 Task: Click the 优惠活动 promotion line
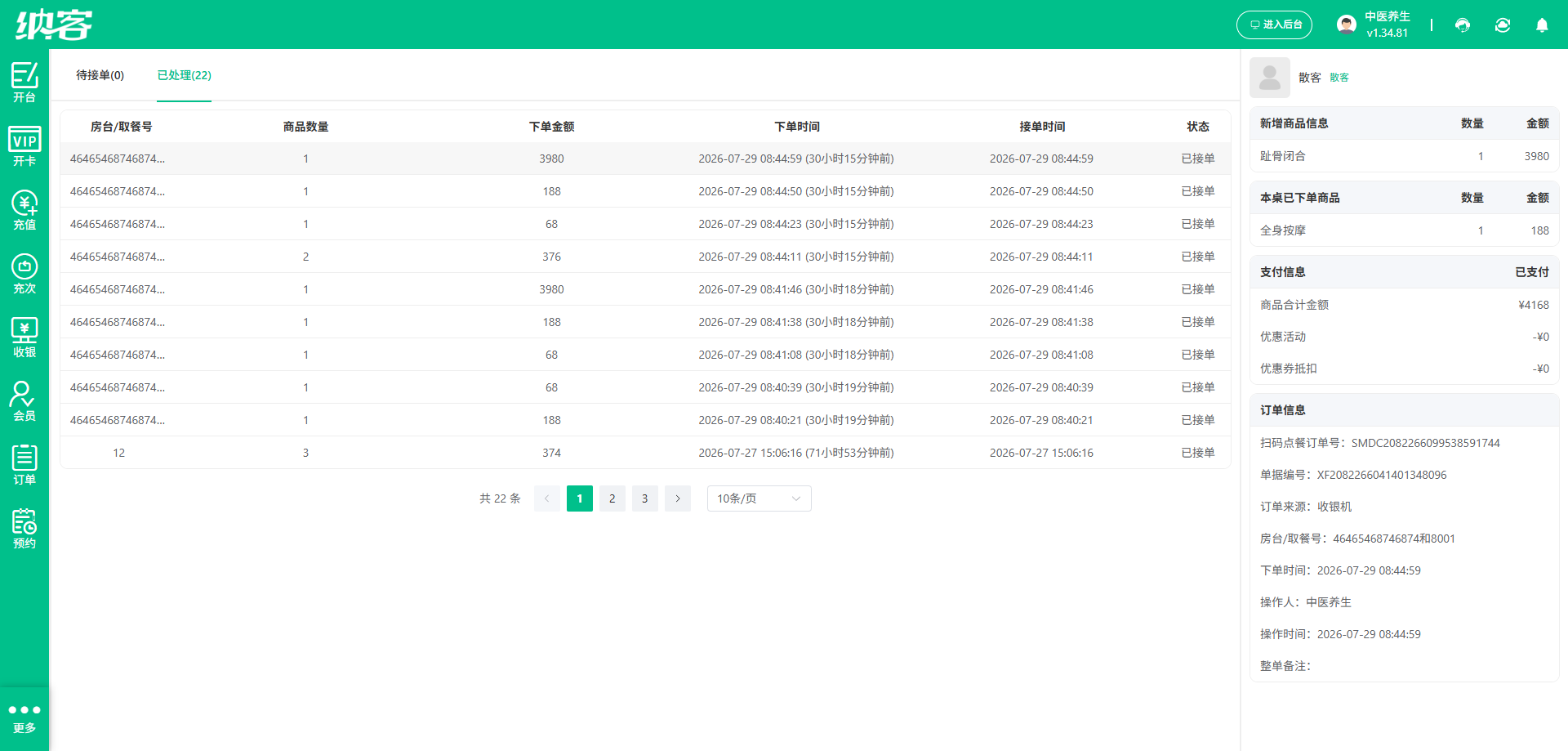tap(1405, 337)
